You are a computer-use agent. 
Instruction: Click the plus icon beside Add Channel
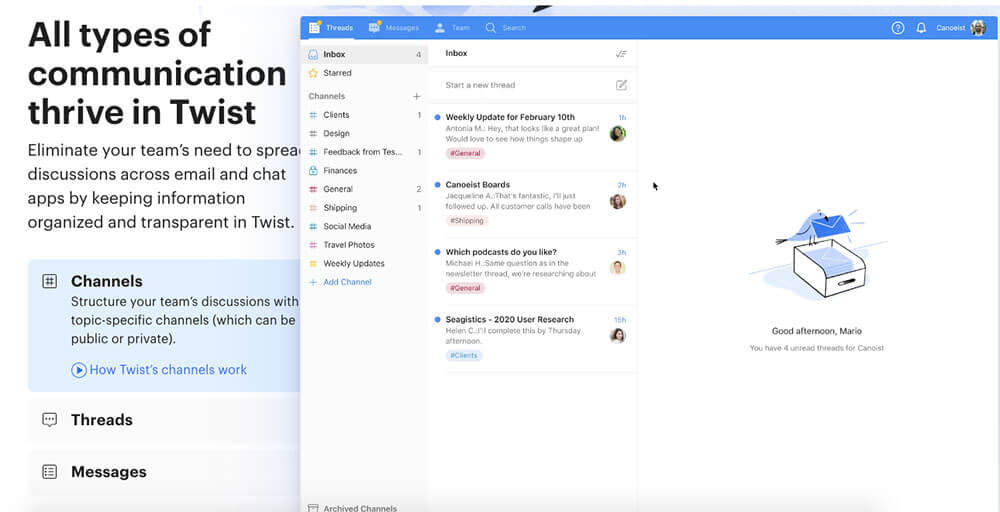click(313, 282)
